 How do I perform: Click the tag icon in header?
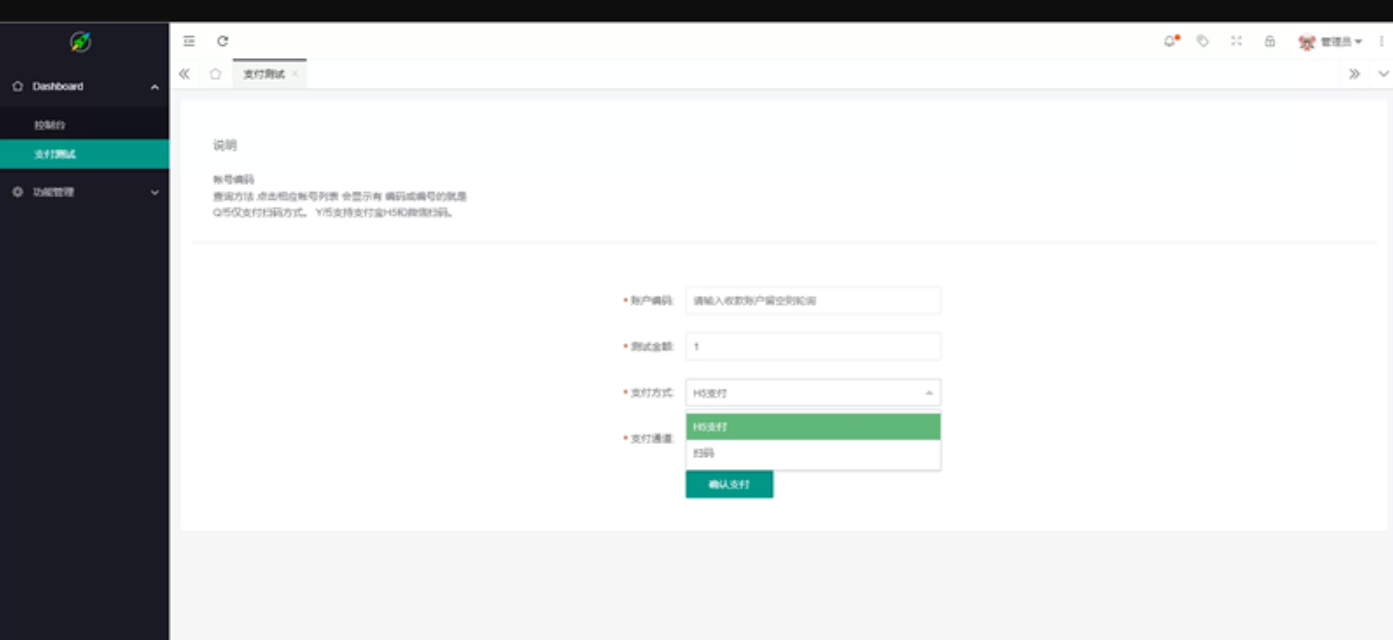(1203, 41)
